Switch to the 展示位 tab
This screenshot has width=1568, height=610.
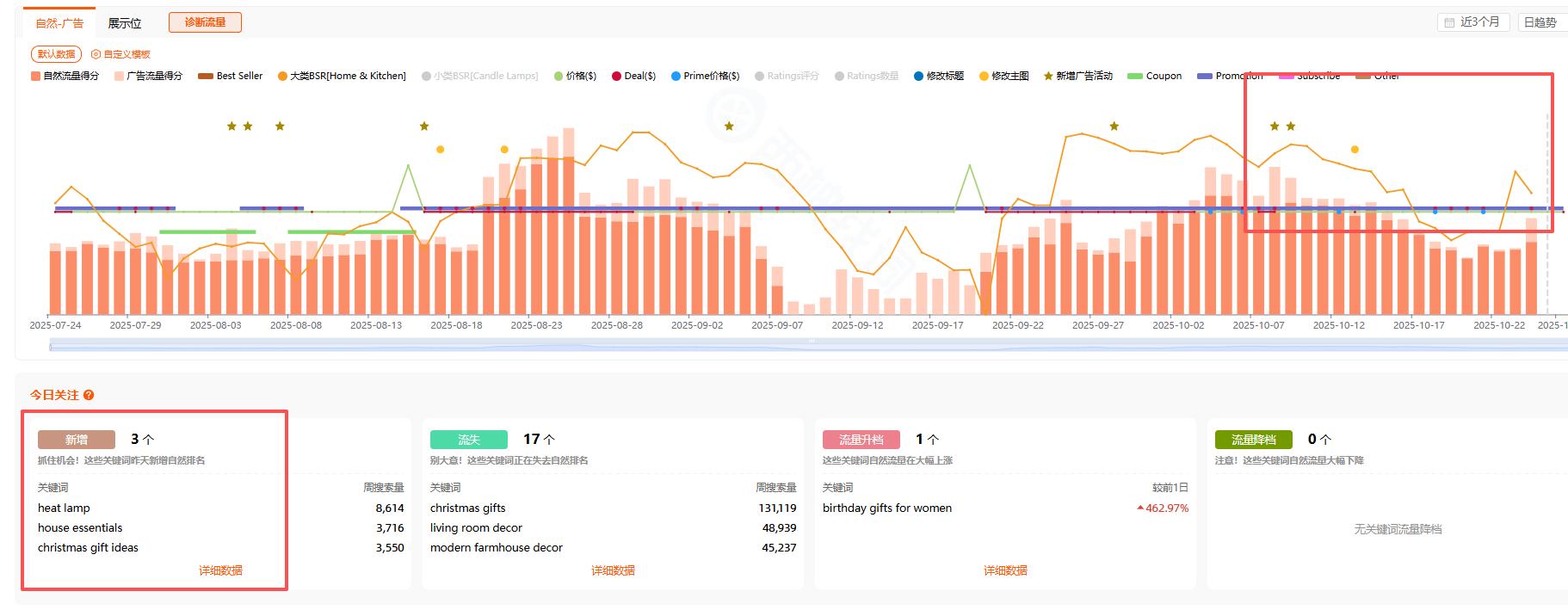(x=125, y=23)
